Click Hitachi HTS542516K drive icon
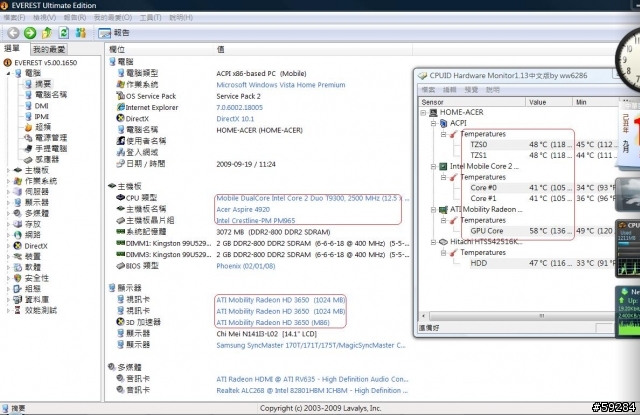640x415 pixels. pyautogui.click(x=443, y=242)
